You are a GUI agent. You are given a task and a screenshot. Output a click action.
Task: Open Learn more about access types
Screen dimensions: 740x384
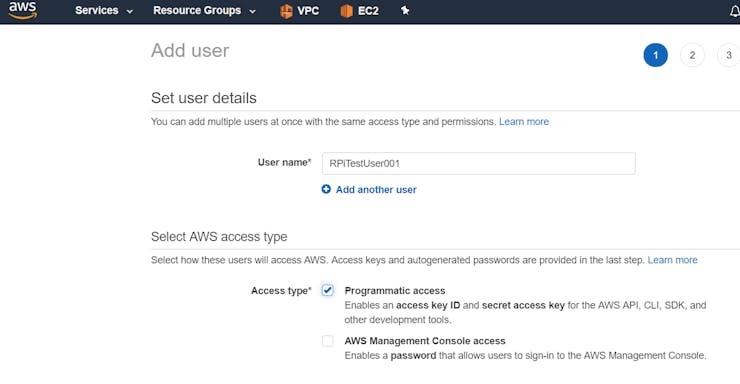(x=673, y=260)
